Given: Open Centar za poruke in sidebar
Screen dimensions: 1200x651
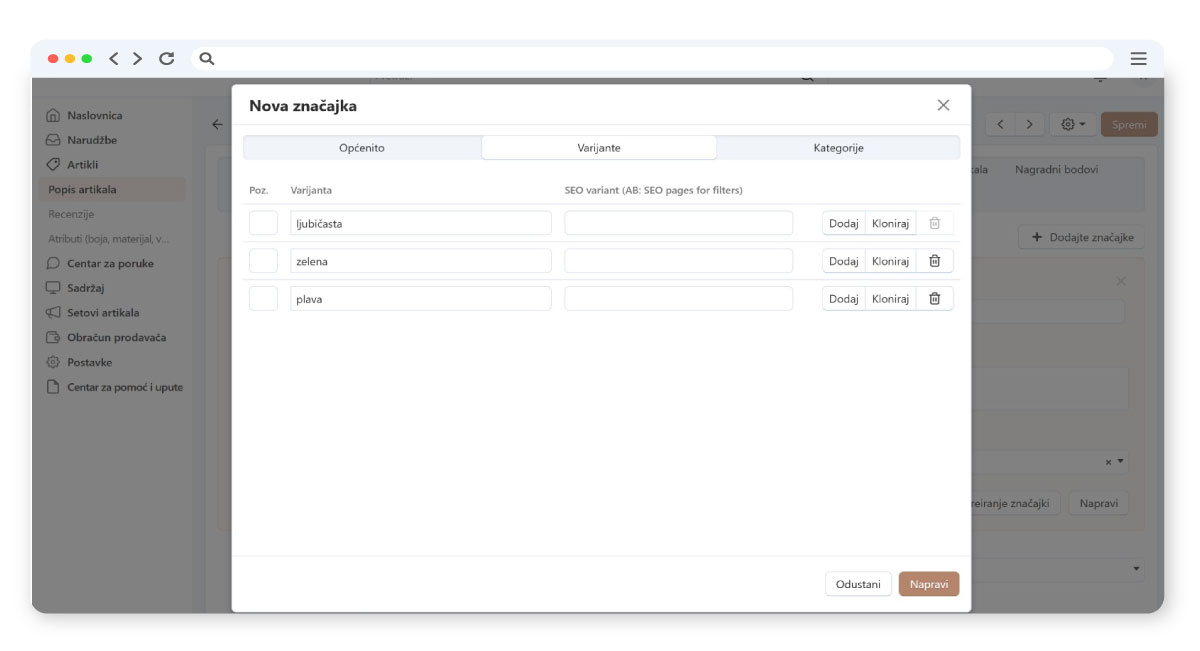Looking at the screenshot, I should pyautogui.click(x=109, y=264).
